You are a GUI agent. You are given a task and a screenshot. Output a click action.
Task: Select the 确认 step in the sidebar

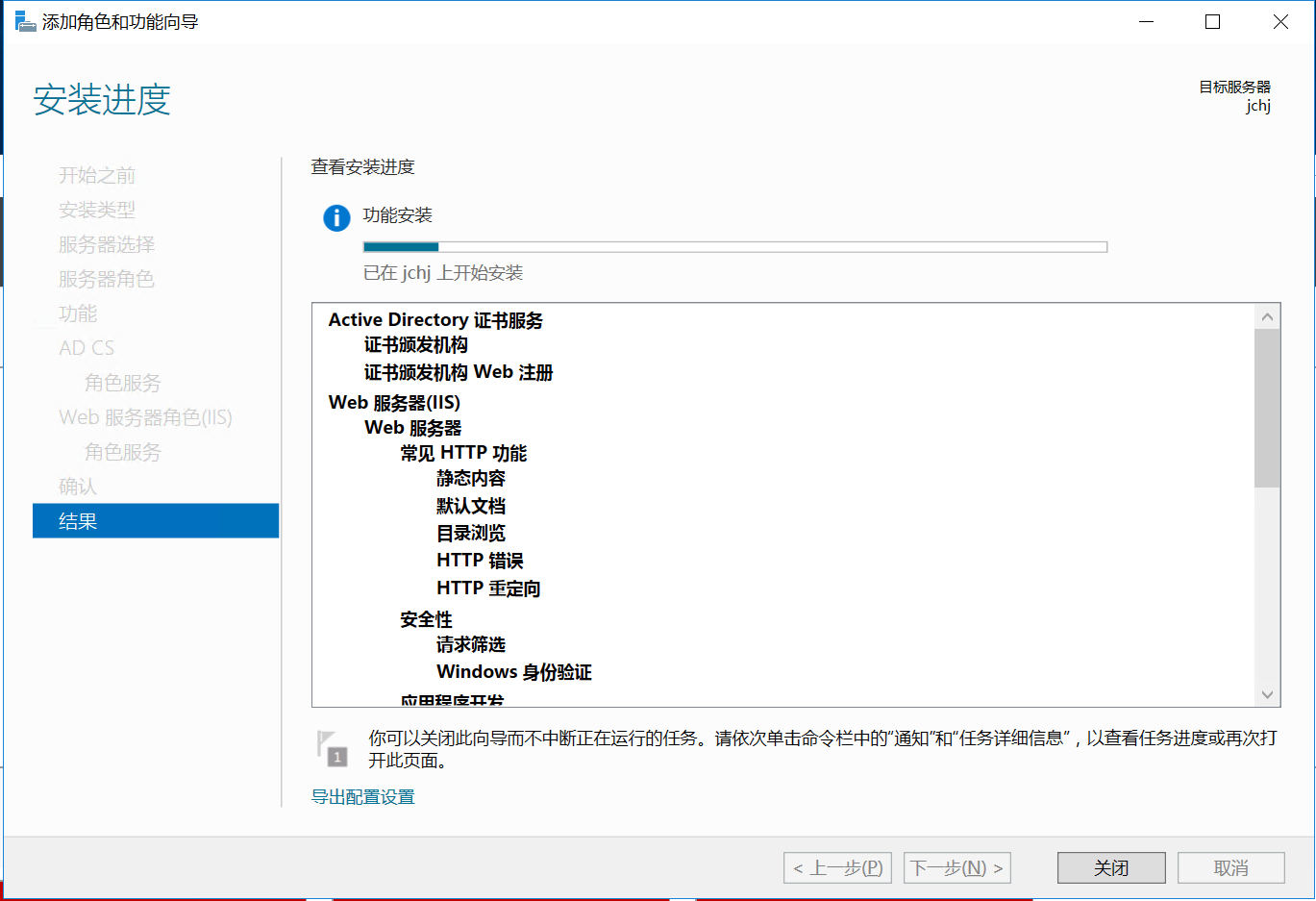(78, 487)
